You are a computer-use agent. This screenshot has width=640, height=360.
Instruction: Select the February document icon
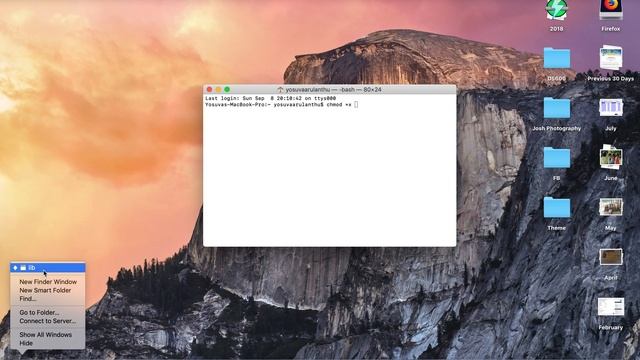pos(611,307)
